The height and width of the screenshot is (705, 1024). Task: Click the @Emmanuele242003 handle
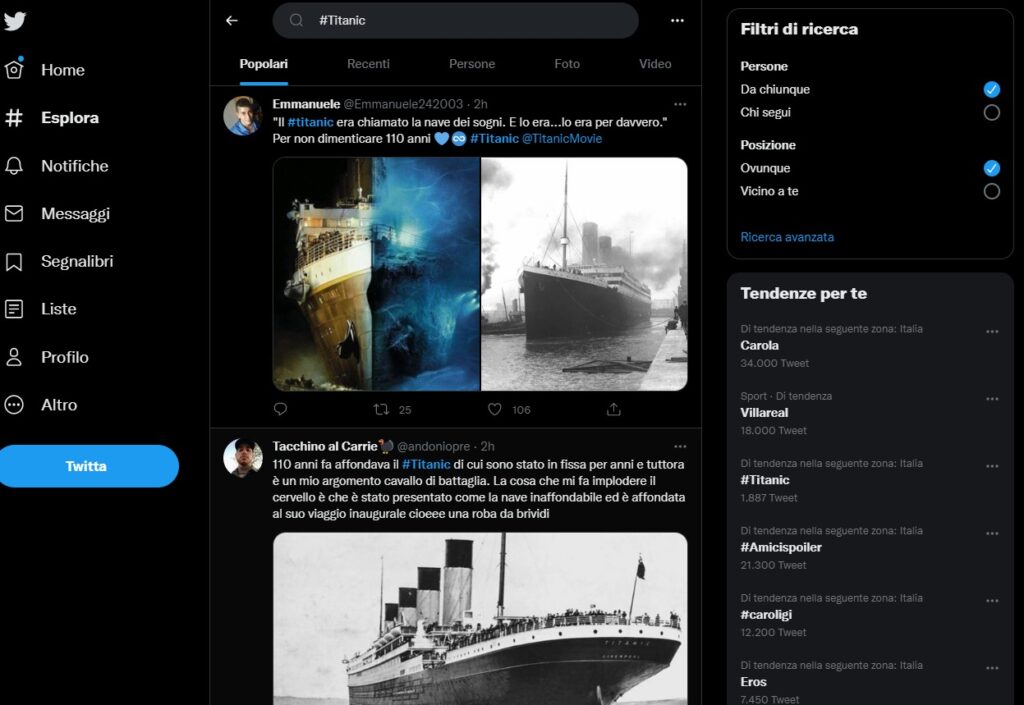pyautogui.click(x=403, y=104)
